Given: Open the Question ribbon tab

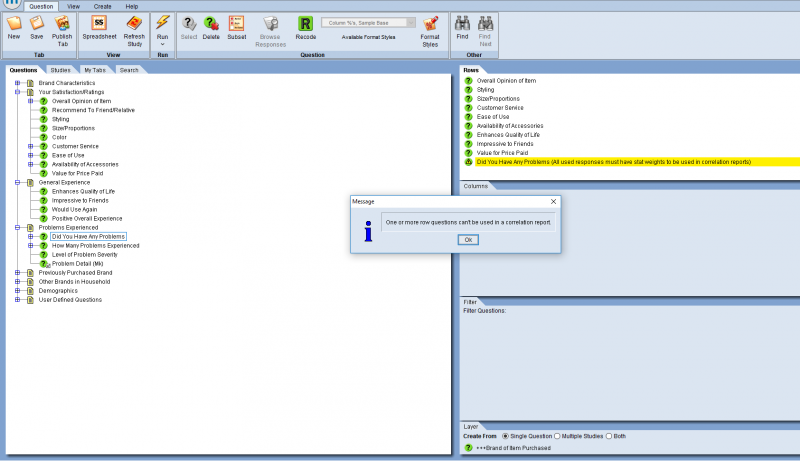Looking at the screenshot, I should (x=41, y=7).
